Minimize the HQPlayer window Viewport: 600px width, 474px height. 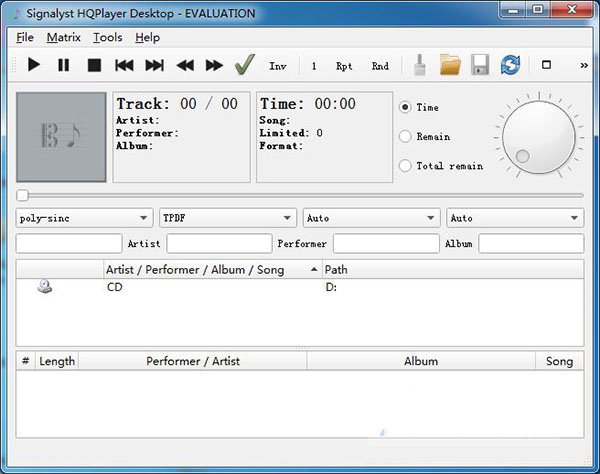coord(514,10)
